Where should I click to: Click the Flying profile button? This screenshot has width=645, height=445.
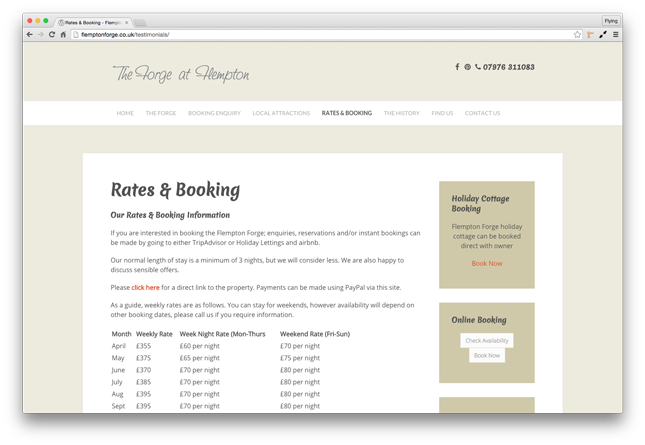pos(611,21)
